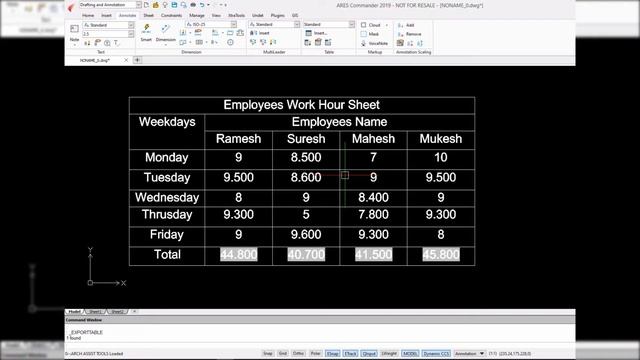Click the Employees Work Hour Sheet title

point(302,105)
